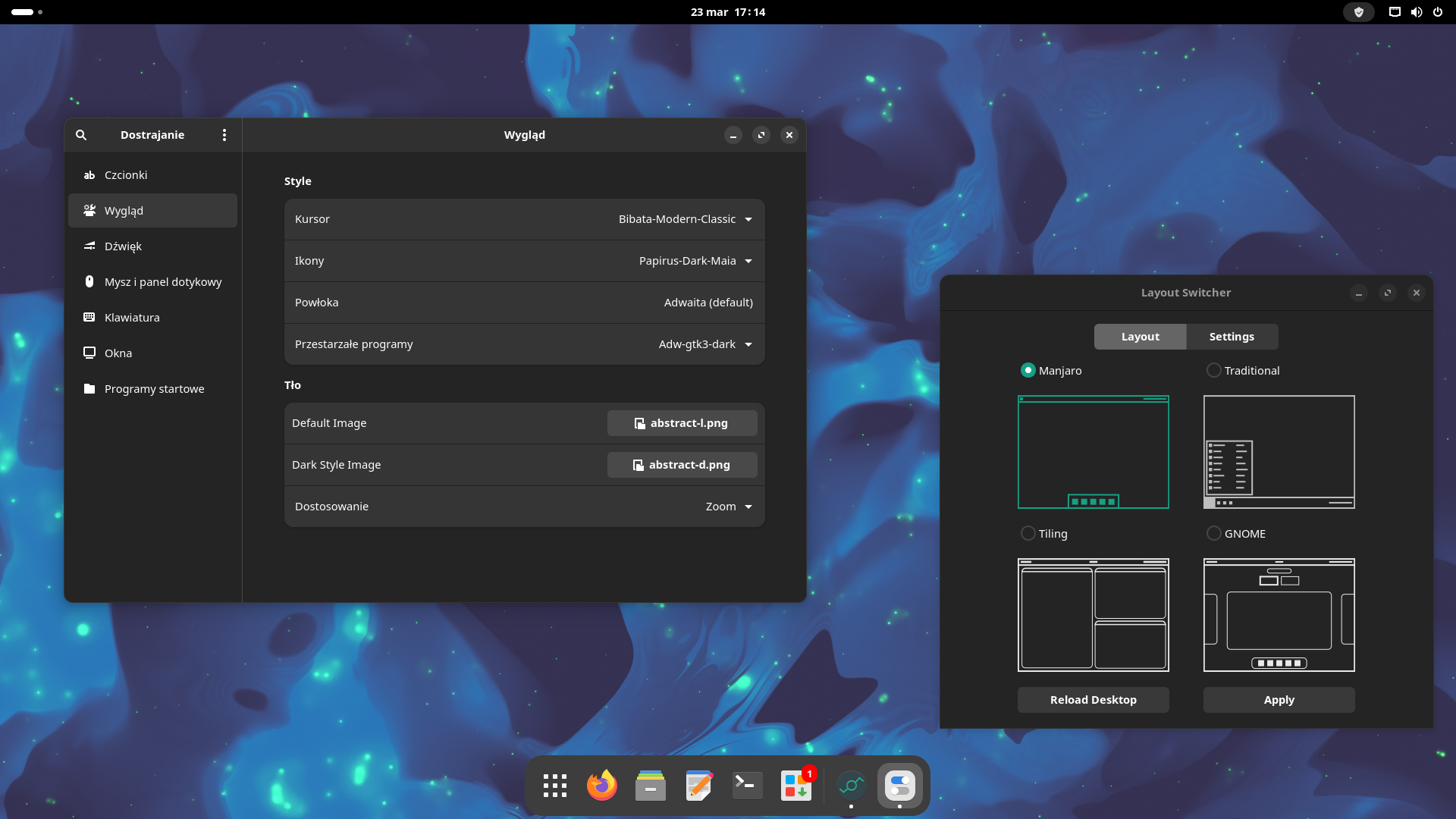This screenshot has width=1456, height=819.
Task: Open the text editor dock icon
Action: tap(698, 786)
